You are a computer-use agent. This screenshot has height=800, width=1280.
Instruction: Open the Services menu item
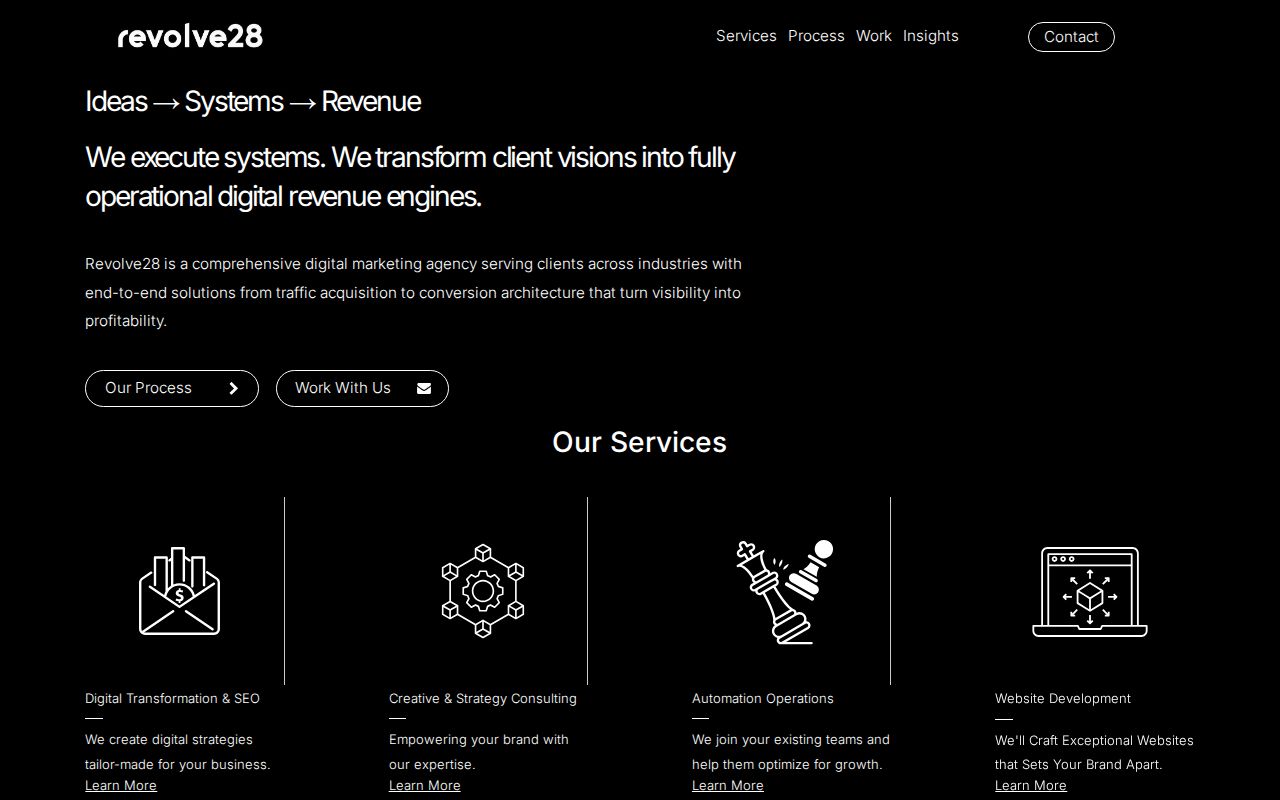(746, 36)
